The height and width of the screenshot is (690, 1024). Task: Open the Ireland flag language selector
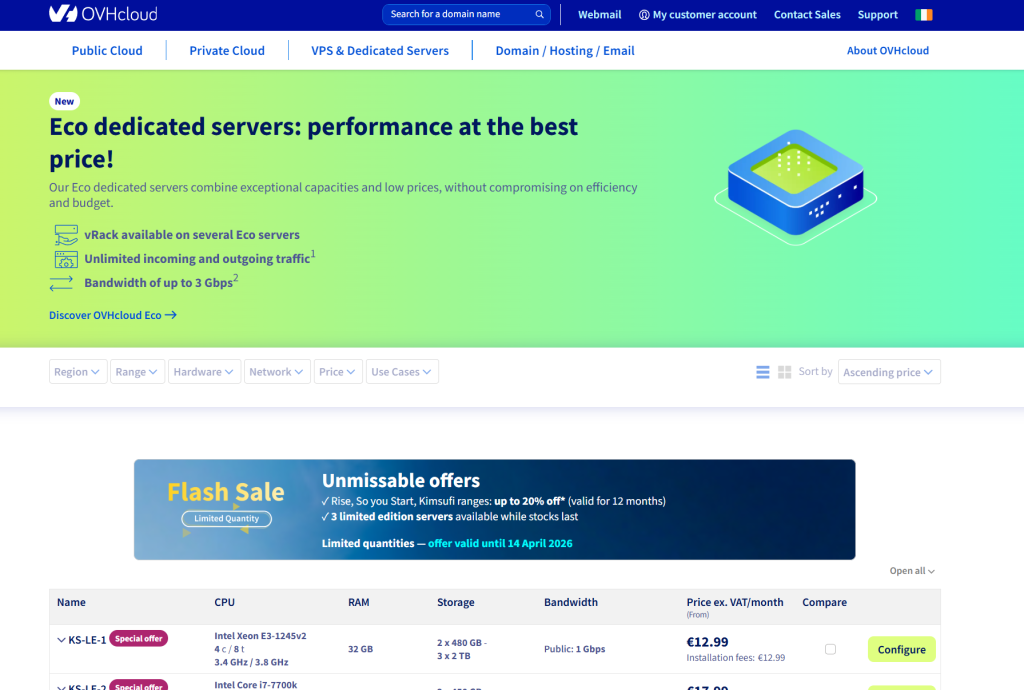coord(923,15)
